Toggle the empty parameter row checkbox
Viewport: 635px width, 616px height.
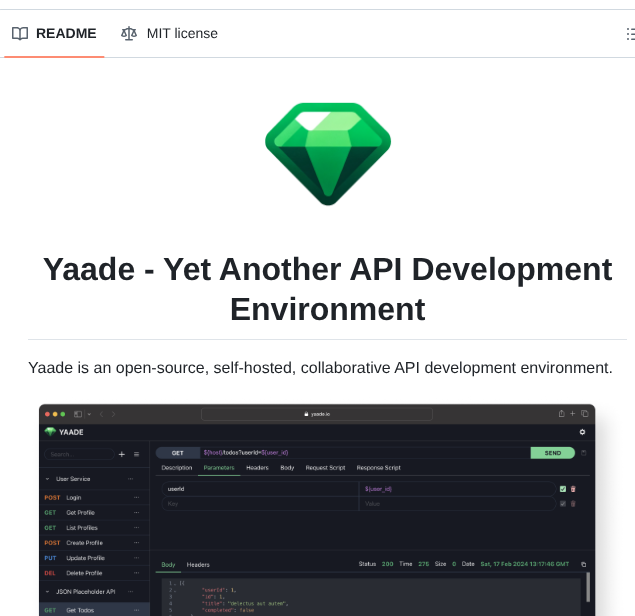(563, 504)
